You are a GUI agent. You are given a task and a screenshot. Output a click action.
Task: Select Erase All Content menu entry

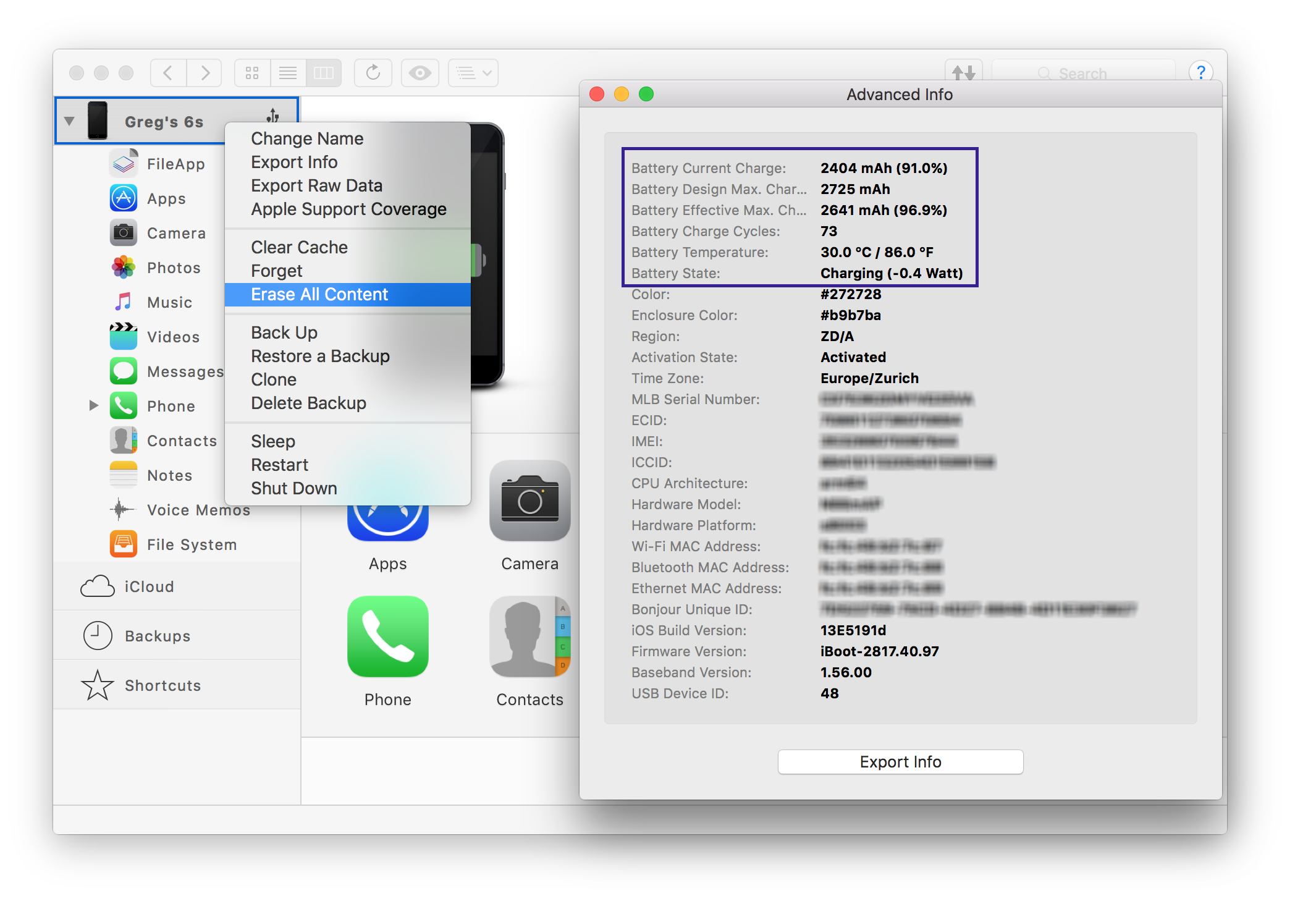[348, 294]
